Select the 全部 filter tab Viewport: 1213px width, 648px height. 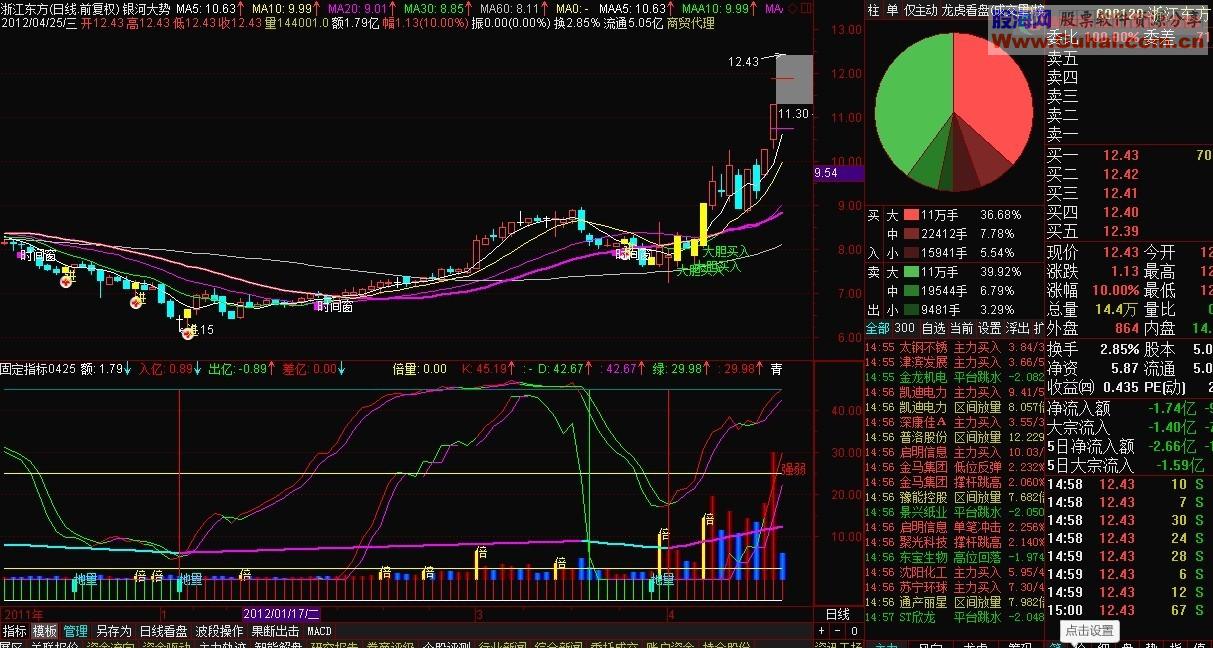click(877, 328)
